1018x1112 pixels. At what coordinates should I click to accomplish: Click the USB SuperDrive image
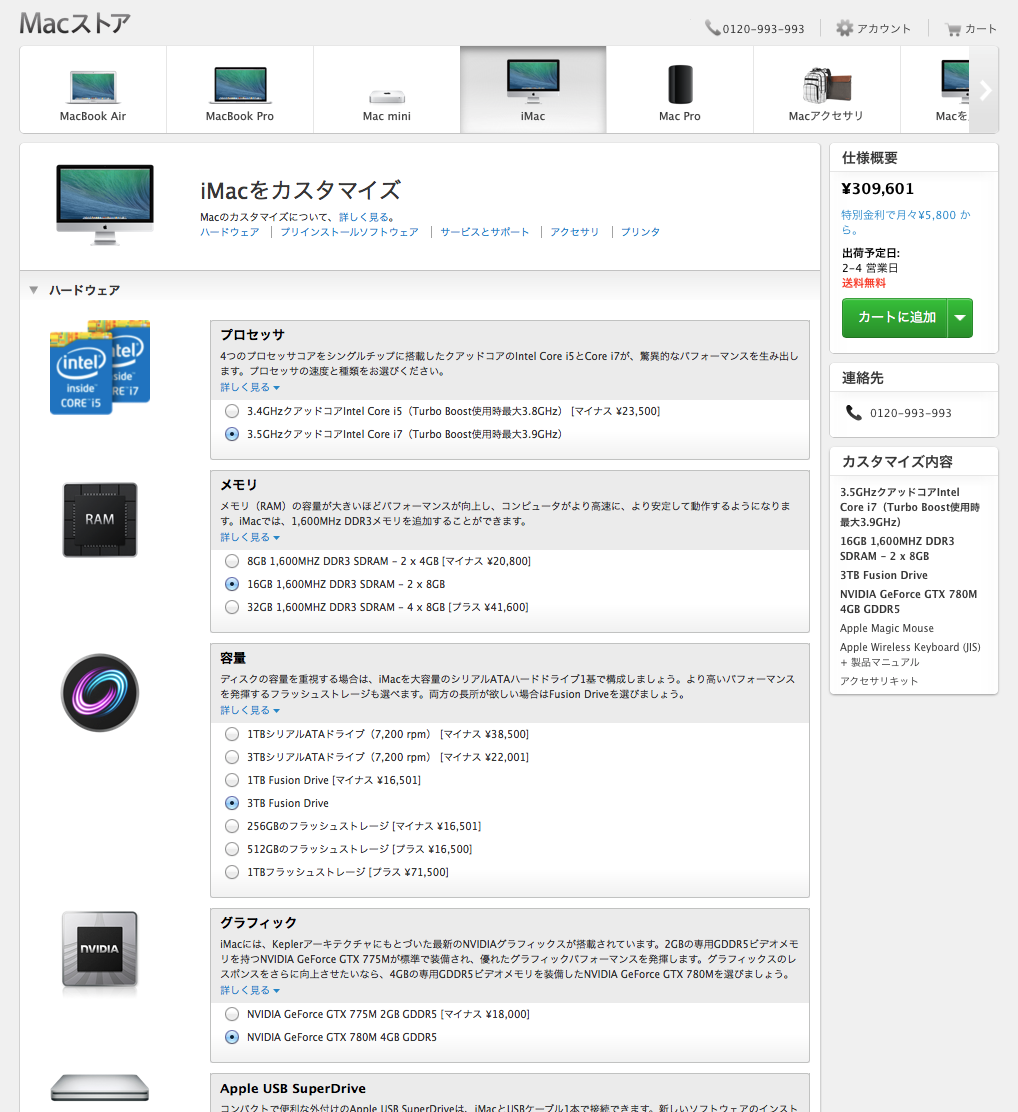click(x=100, y=1088)
